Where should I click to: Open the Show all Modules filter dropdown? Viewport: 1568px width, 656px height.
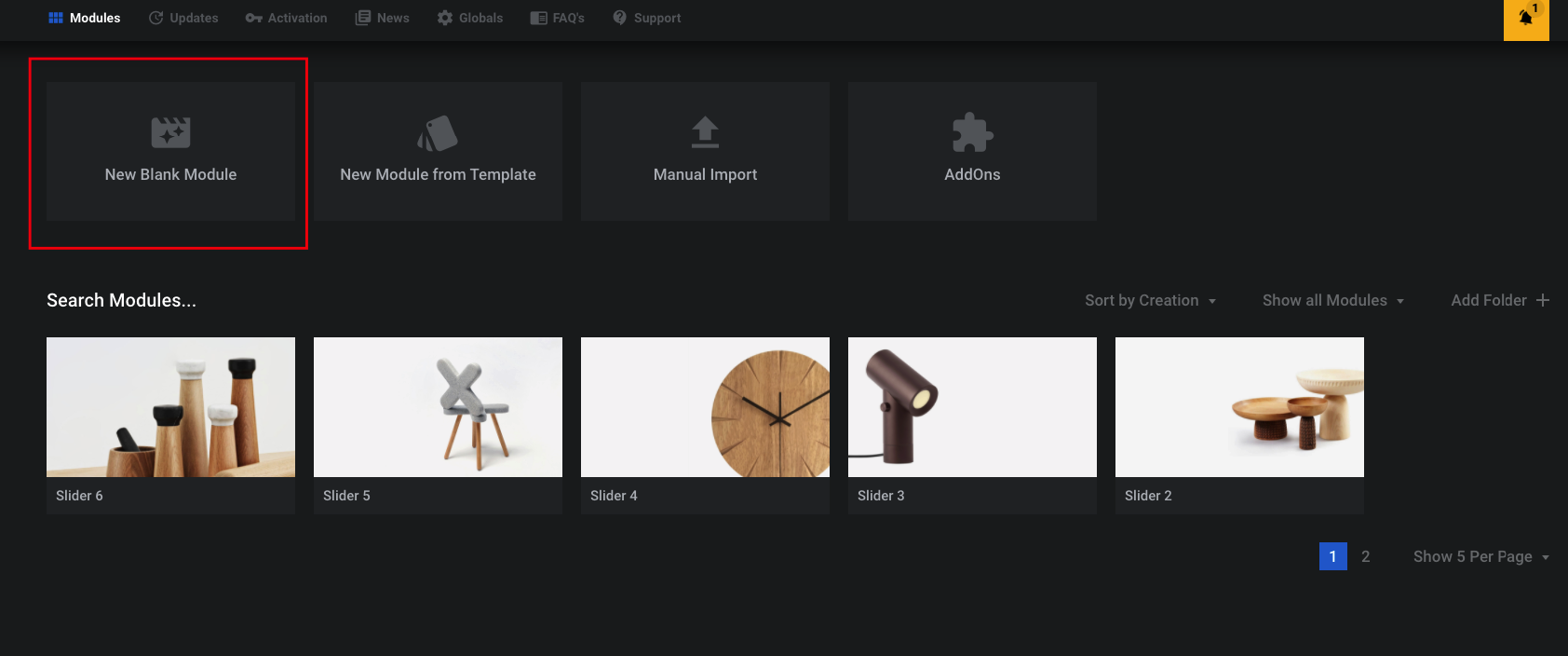click(1333, 300)
